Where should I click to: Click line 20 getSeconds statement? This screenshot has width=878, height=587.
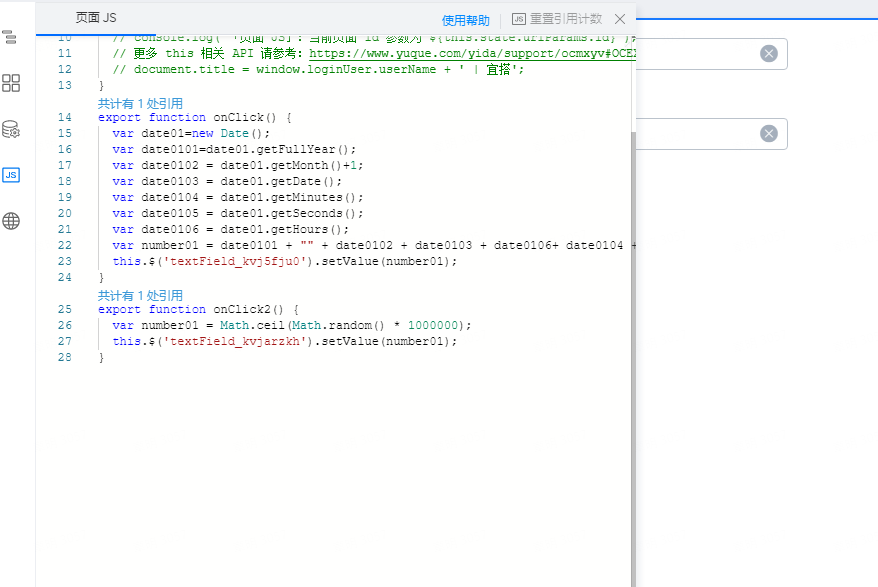237,213
